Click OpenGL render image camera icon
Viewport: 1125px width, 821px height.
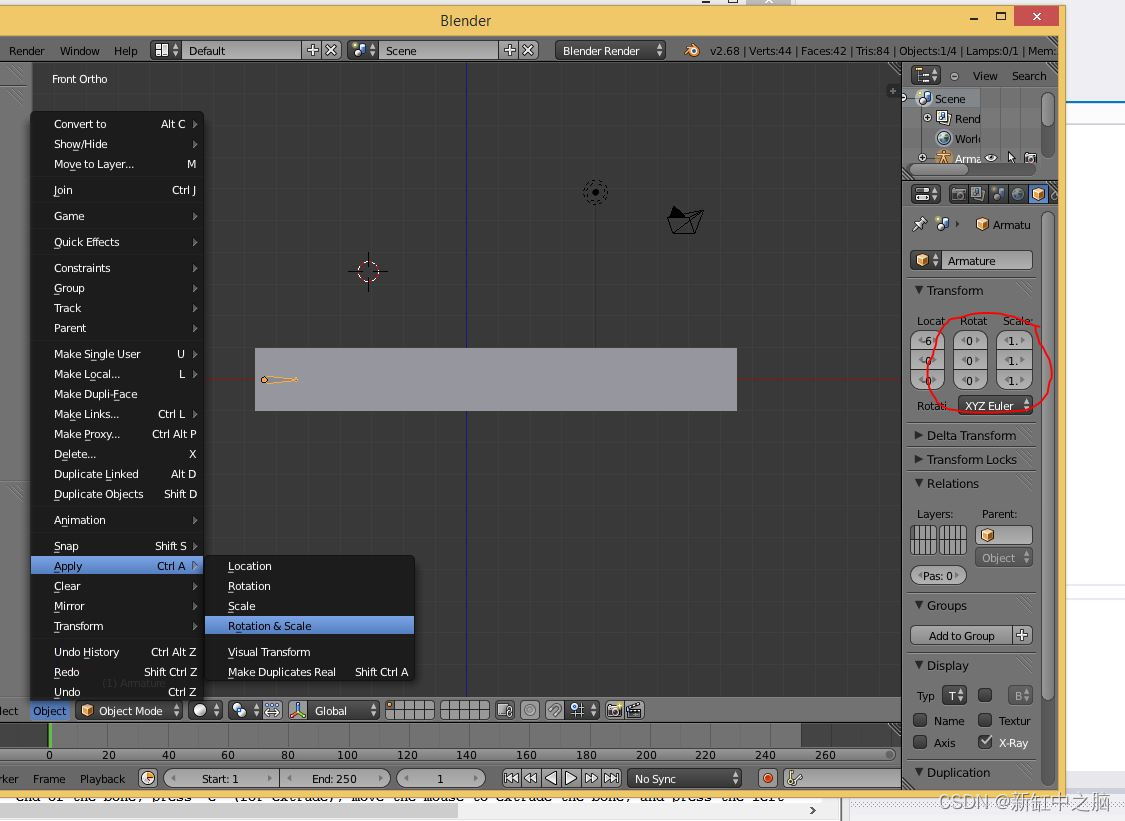pos(614,710)
